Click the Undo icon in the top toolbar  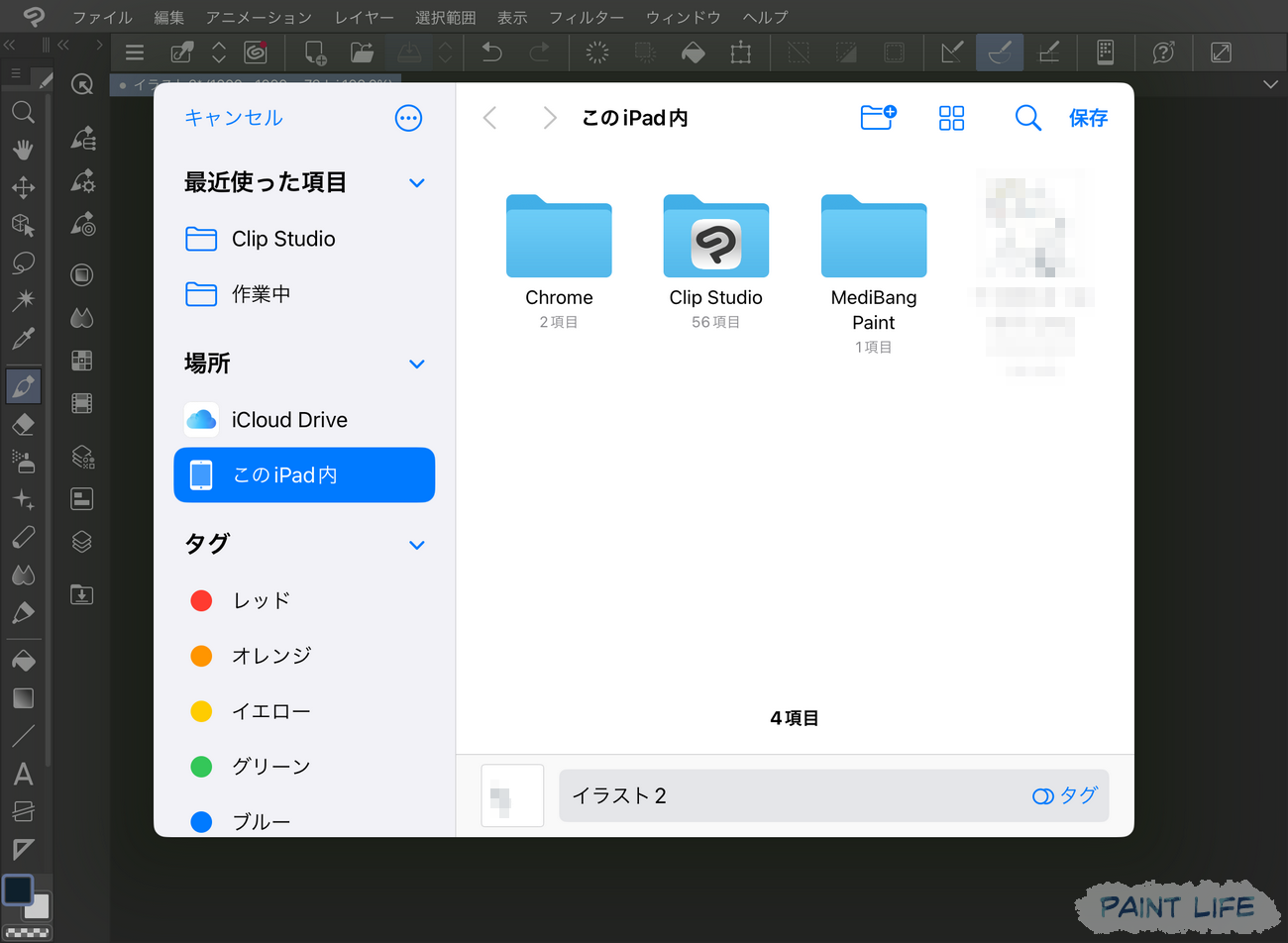point(491,52)
